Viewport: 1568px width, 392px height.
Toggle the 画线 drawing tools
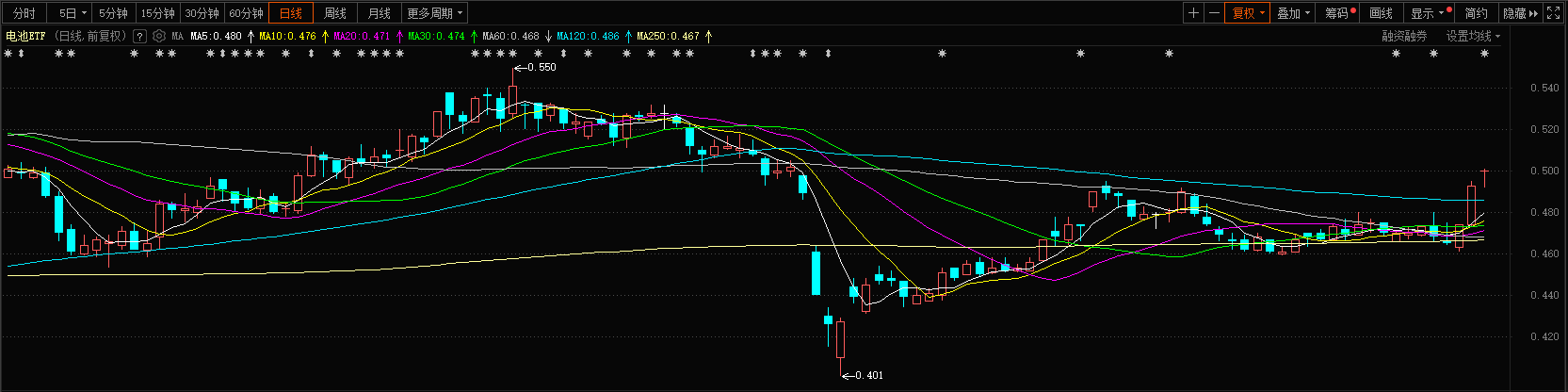pyautogui.click(x=1381, y=13)
